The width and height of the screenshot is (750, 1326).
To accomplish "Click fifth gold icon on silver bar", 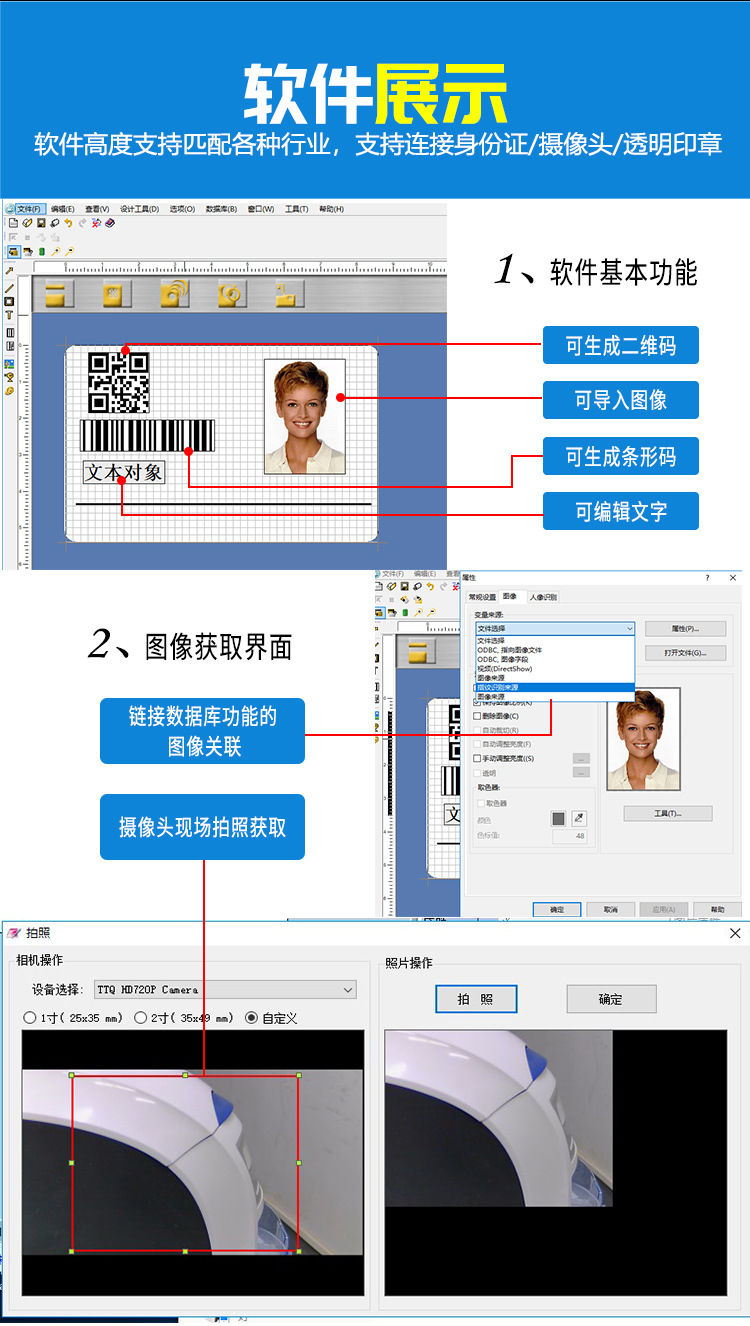I will pyautogui.click(x=290, y=292).
